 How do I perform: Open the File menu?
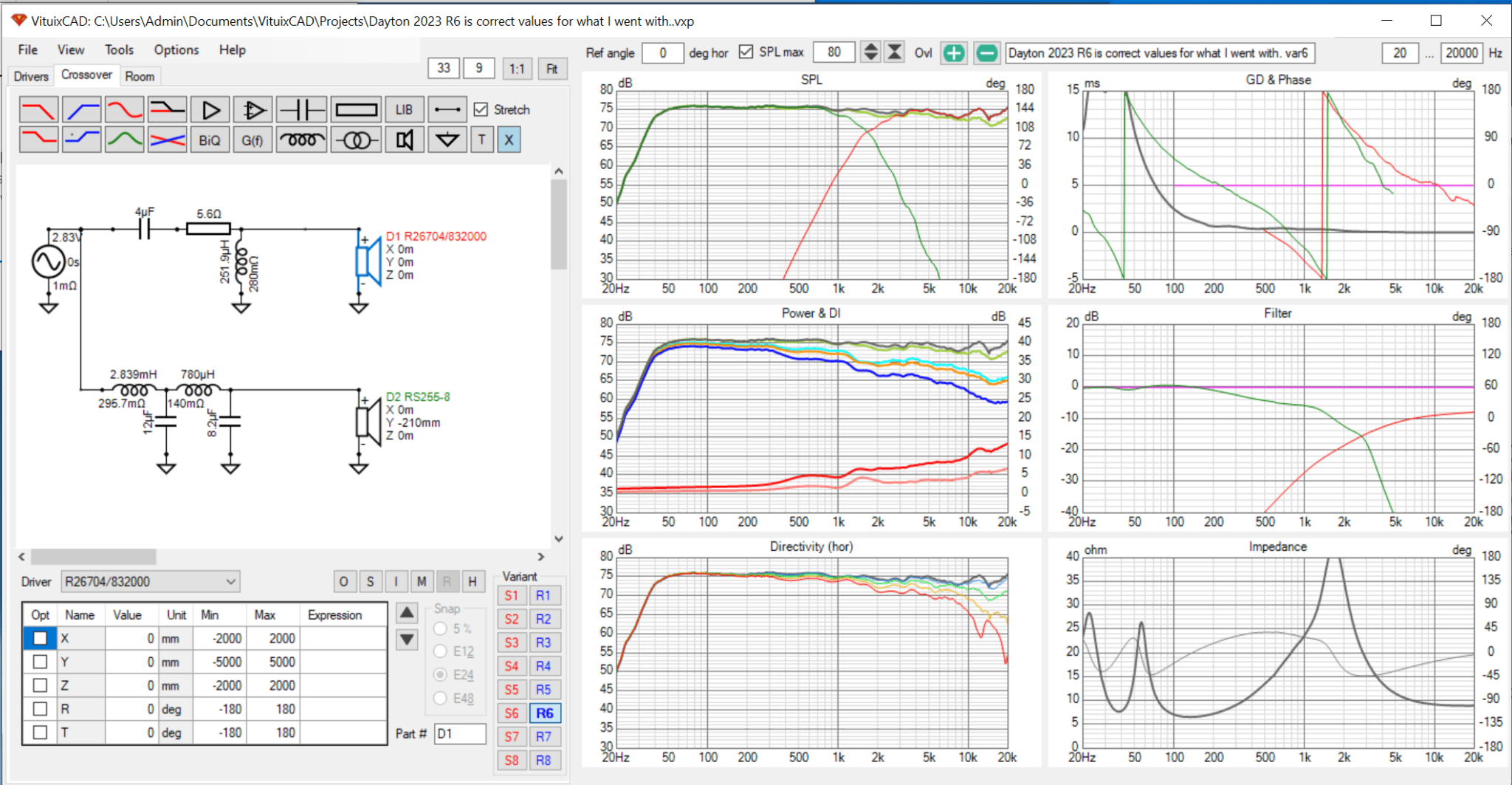pyautogui.click(x=28, y=49)
